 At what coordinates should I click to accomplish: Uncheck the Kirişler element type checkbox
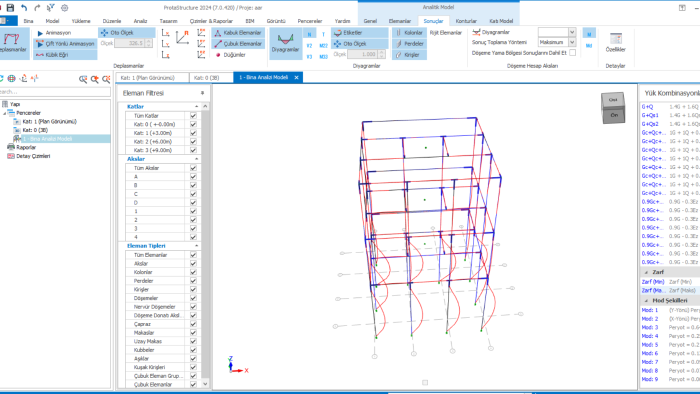click(x=193, y=289)
